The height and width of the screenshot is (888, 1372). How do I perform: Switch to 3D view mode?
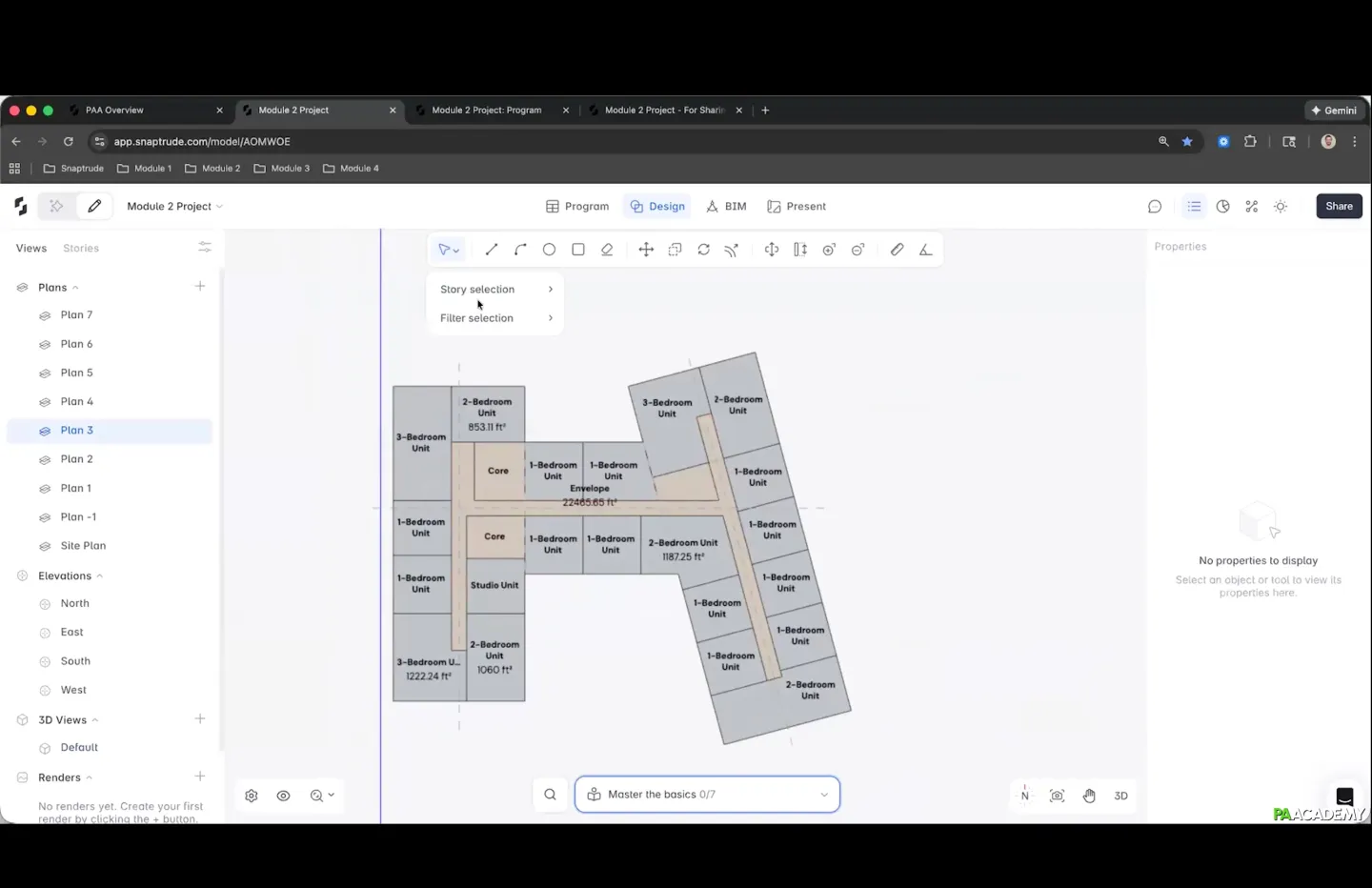(1120, 796)
